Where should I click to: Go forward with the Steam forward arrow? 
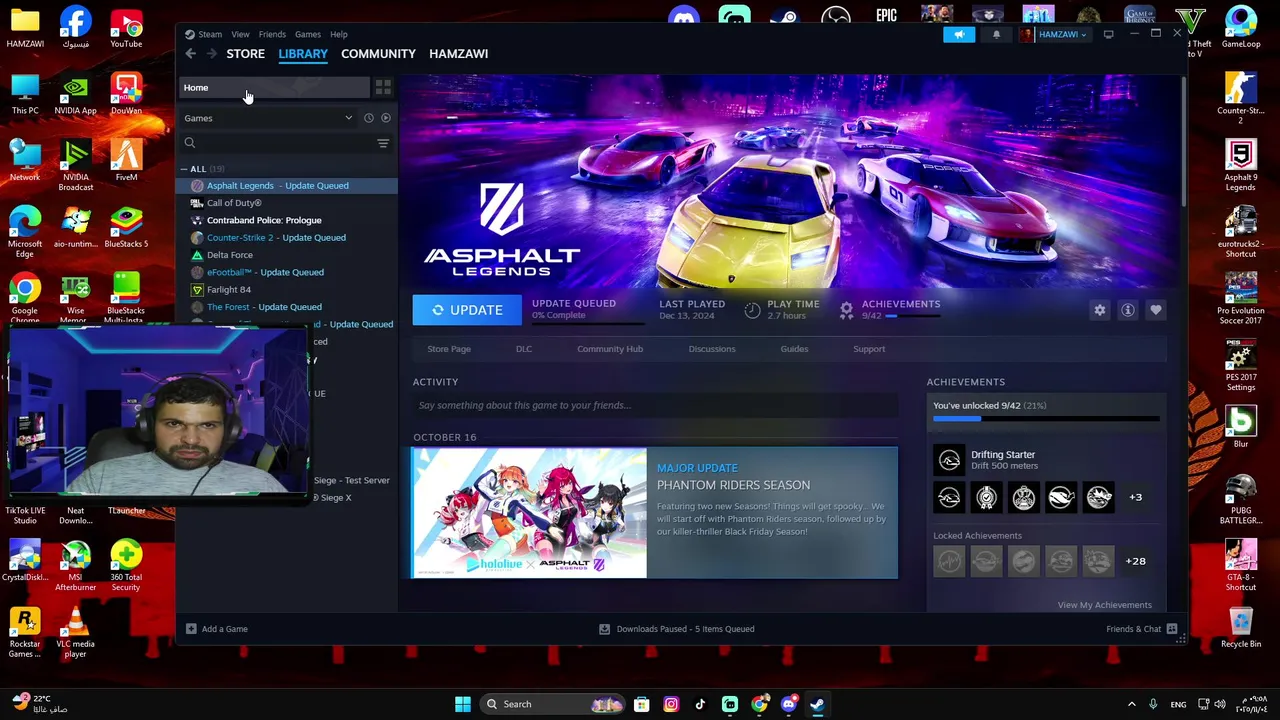point(211,54)
